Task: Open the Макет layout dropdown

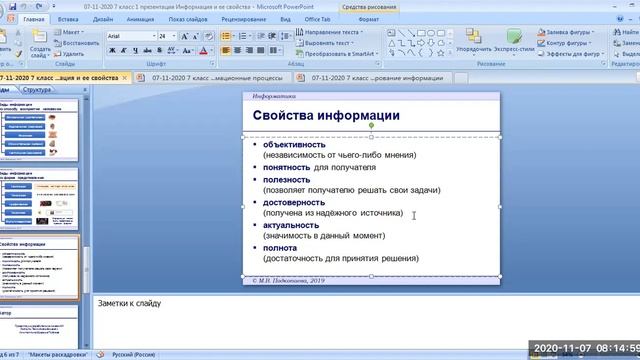Action: click(69, 32)
